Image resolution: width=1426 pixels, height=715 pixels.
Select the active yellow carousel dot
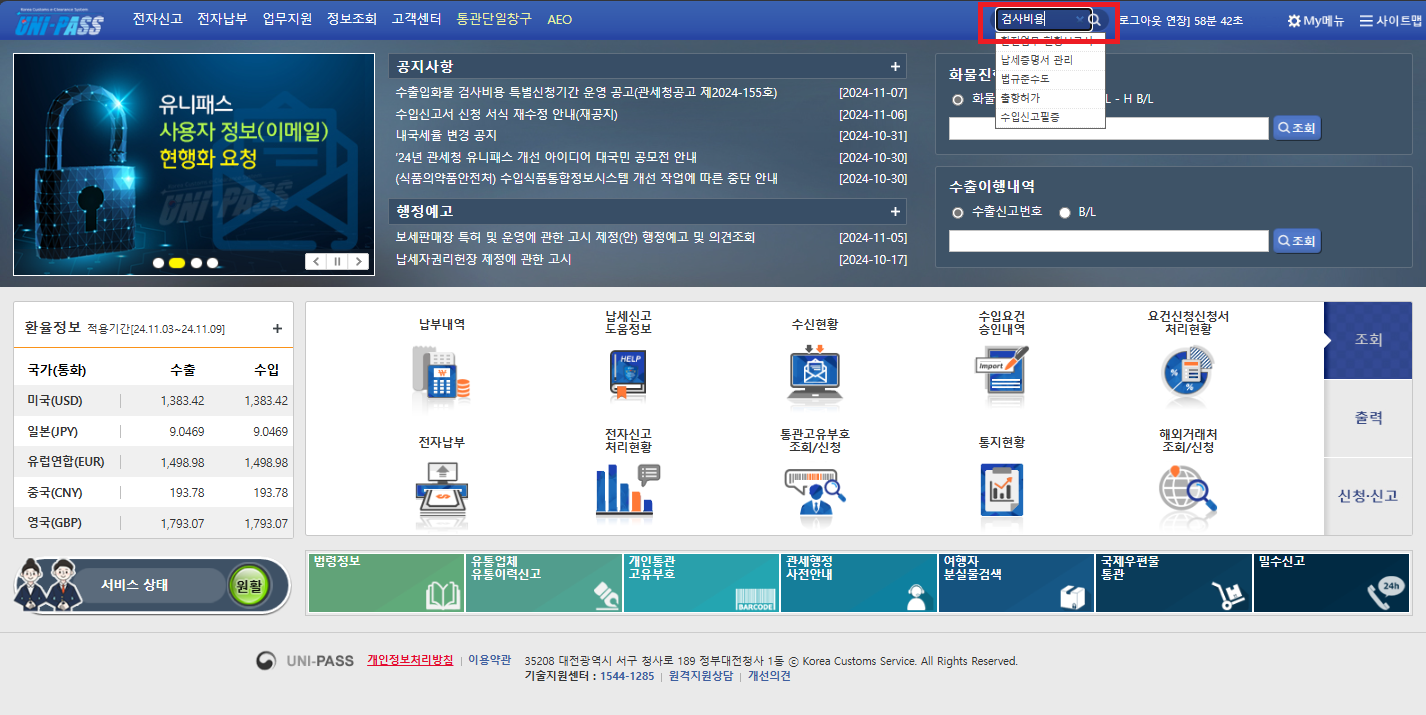(176, 263)
